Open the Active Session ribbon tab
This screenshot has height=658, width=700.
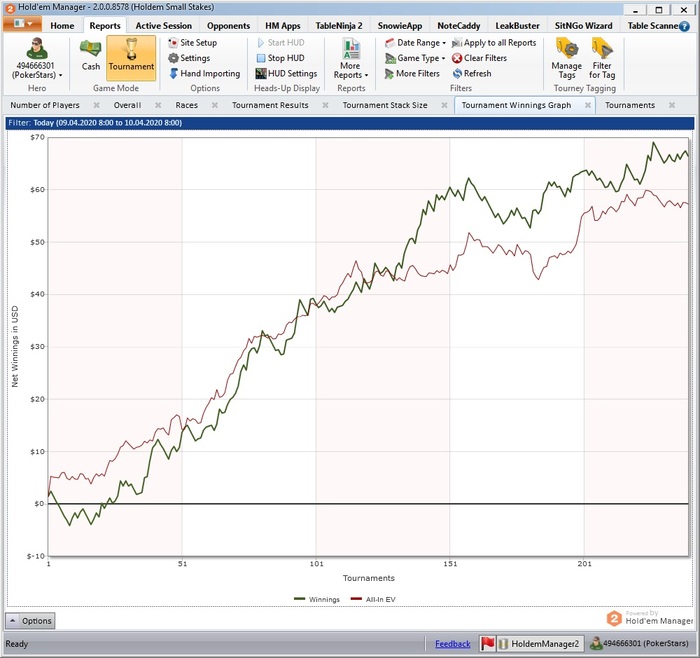[x=163, y=26]
